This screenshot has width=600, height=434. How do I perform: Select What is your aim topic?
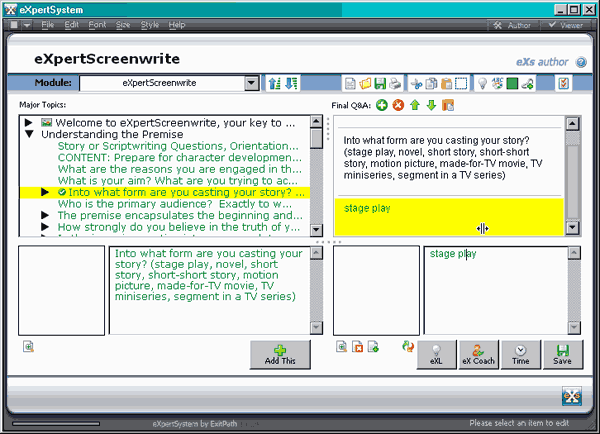point(178,181)
